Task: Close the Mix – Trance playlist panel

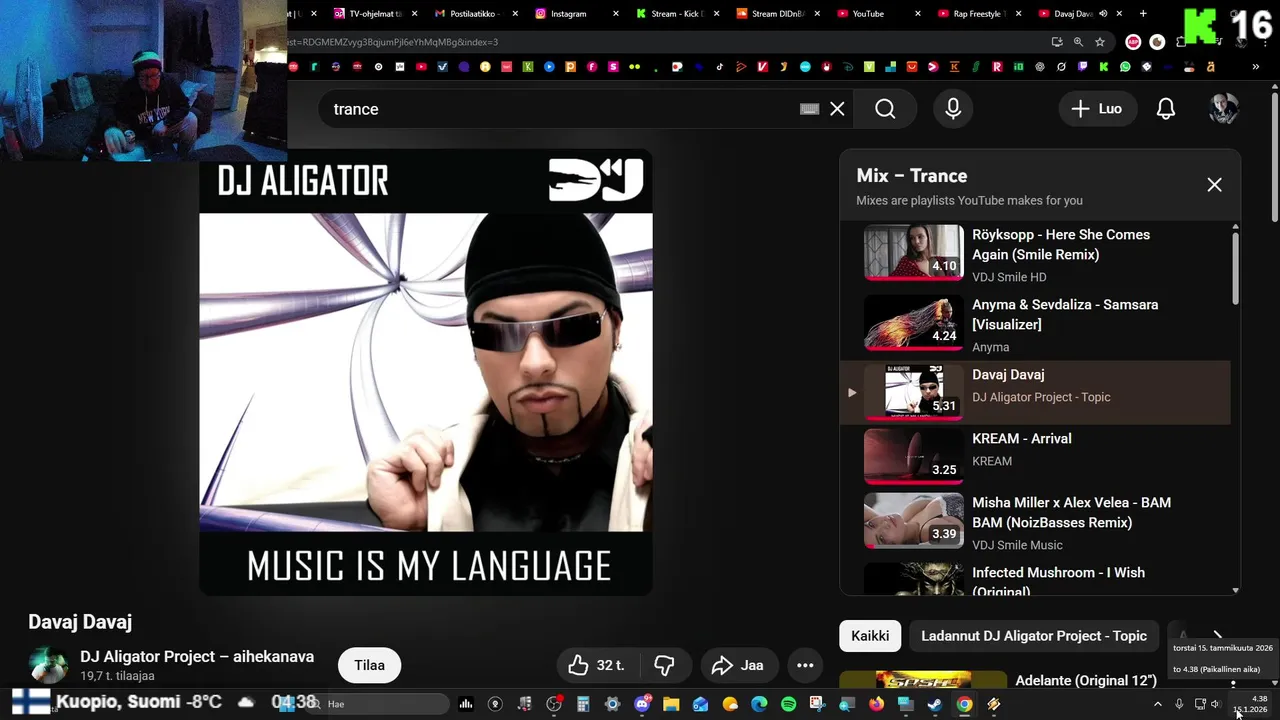Action: point(1214,185)
